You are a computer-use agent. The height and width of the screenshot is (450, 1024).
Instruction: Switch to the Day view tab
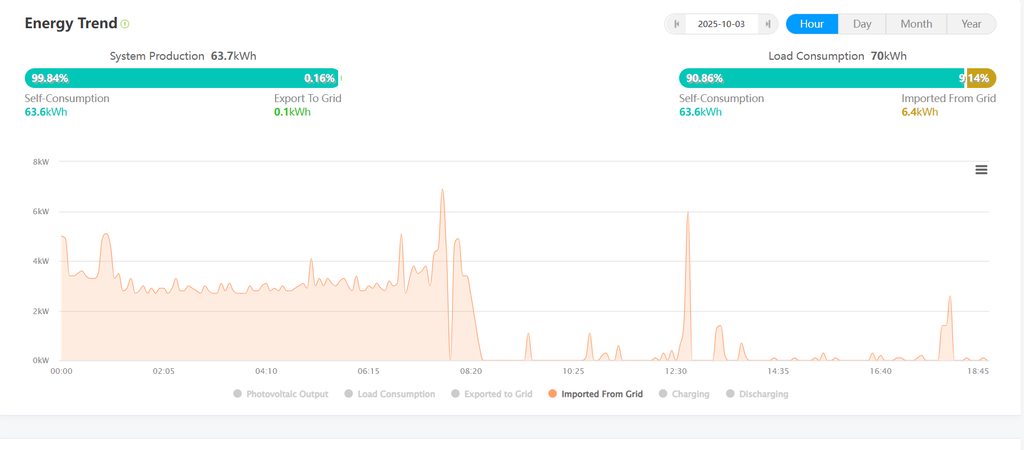(862, 24)
